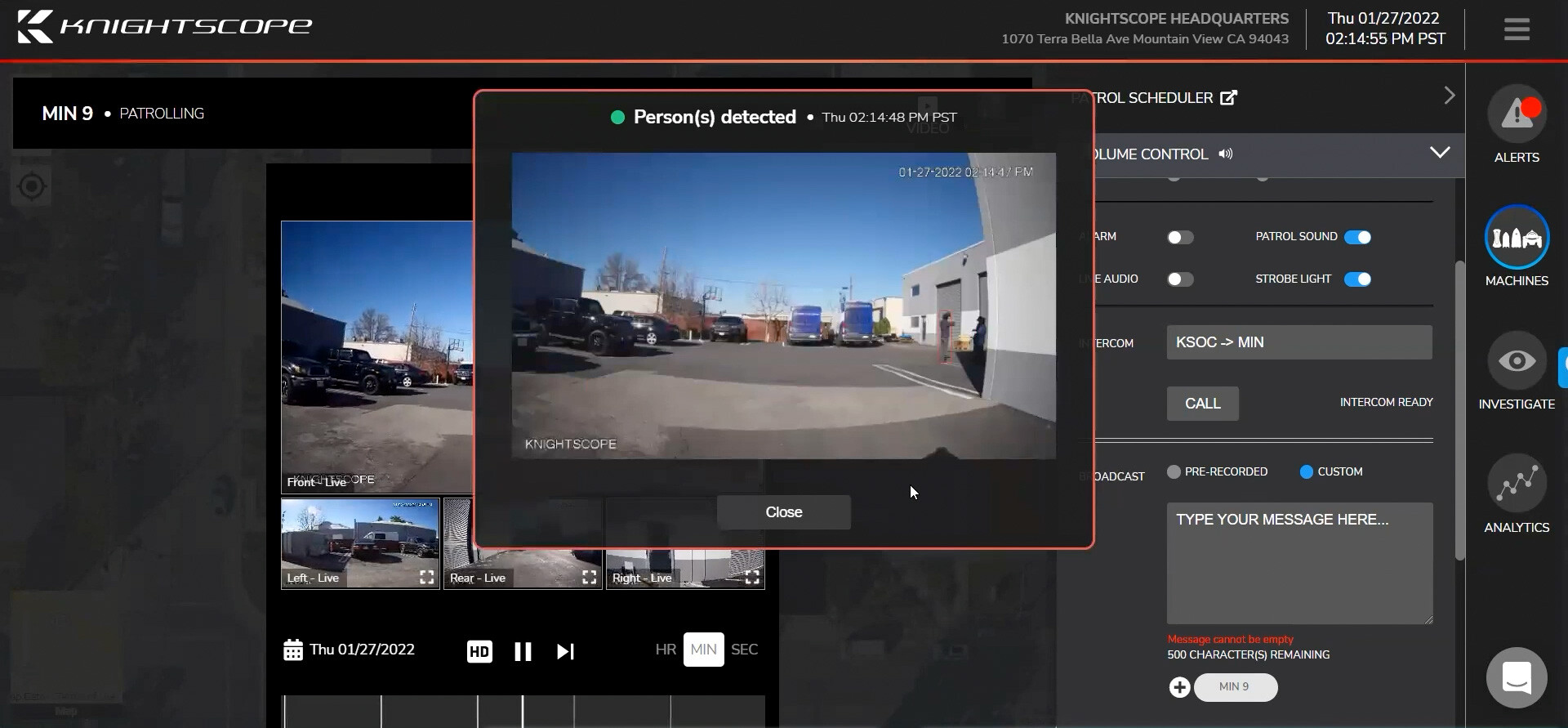
Task: Open the Machines section
Action: pos(1517,246)
